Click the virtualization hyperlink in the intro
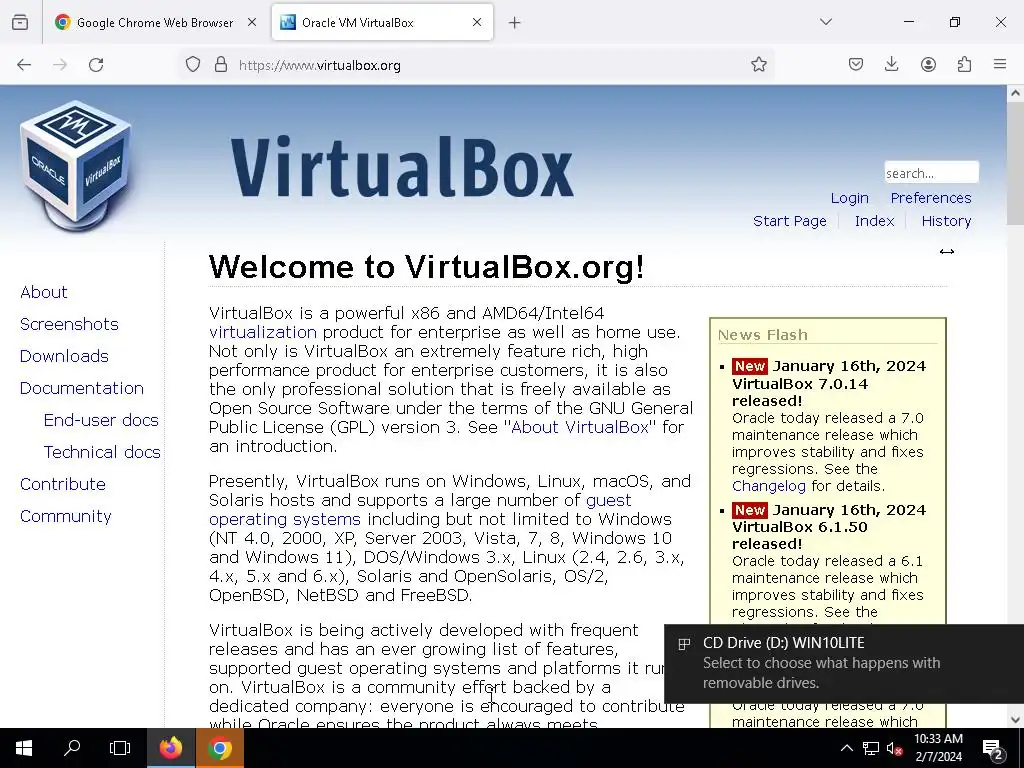This screenshot has height=768, width=1024. pyautogui.click(x=263, y=332)
